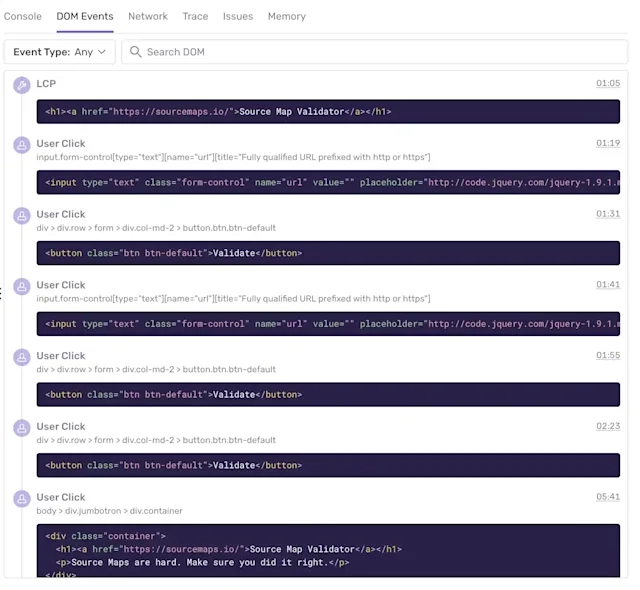Click user icon for 02:23 click event
Screen dimensions: 640x590
coord(22,428)
